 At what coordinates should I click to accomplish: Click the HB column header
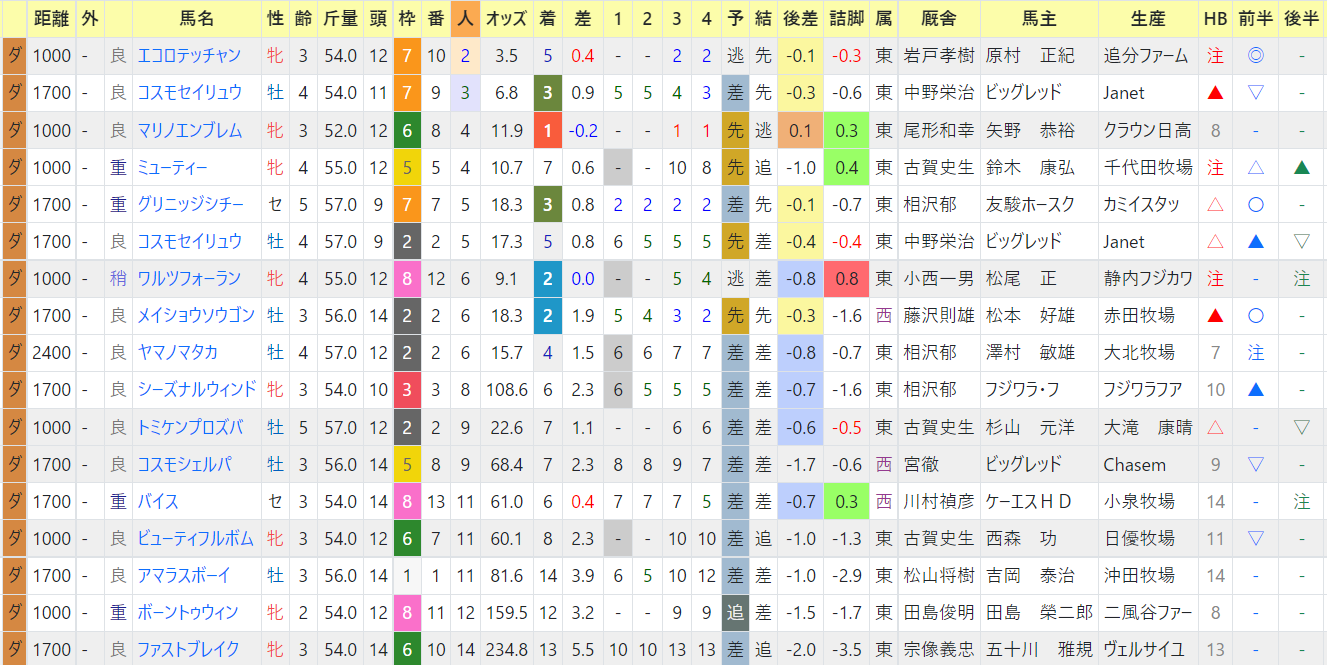(x=1215, y=19)
